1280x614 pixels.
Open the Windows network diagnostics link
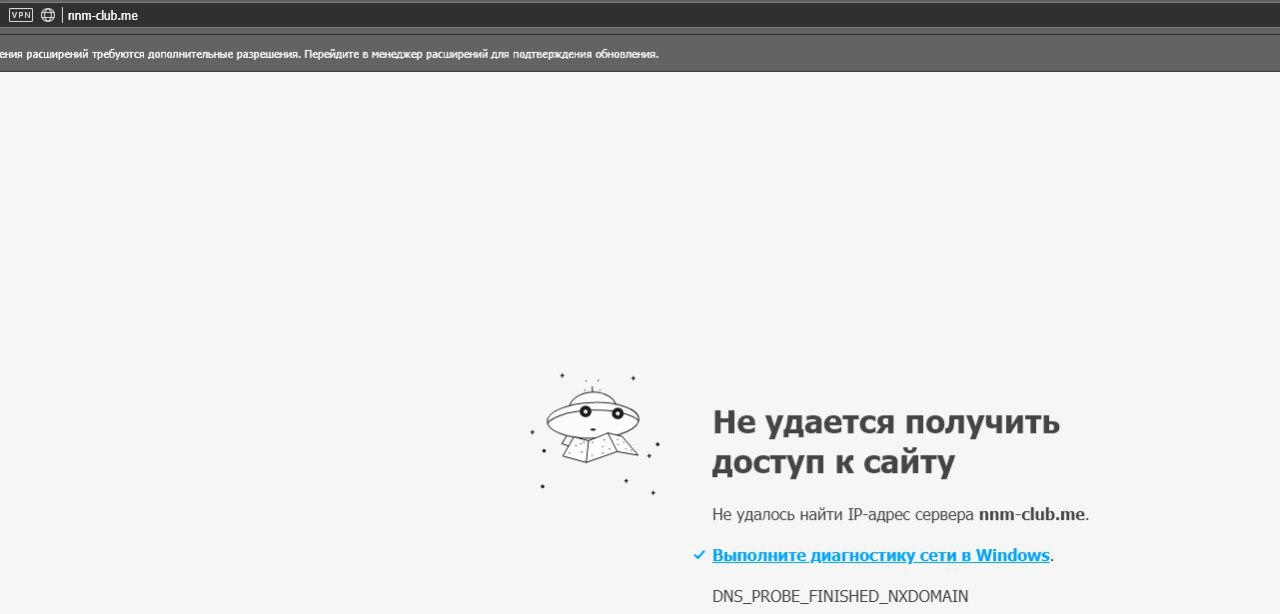[880, 555]
